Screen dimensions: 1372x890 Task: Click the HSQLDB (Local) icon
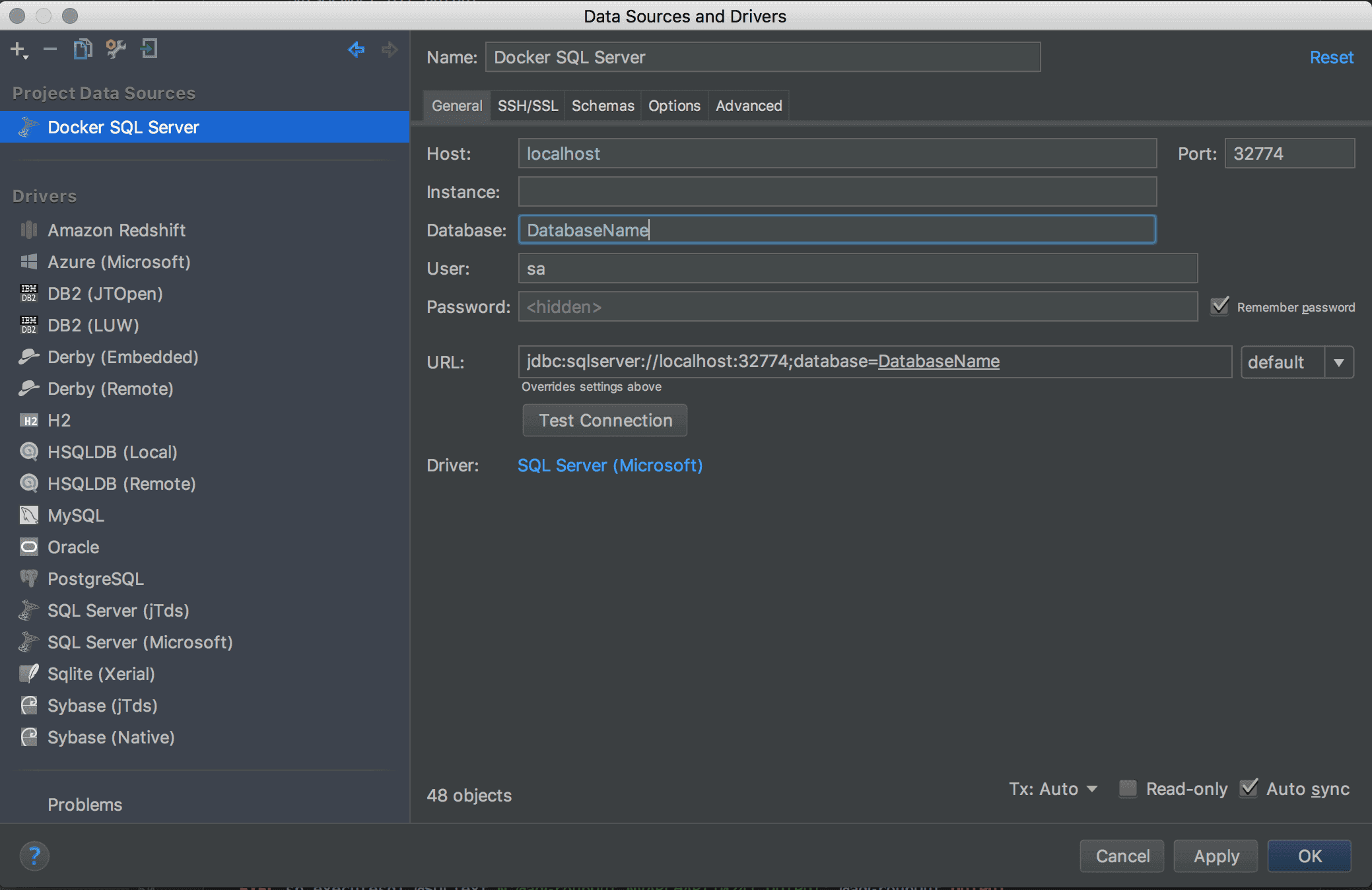pos(29,452)
